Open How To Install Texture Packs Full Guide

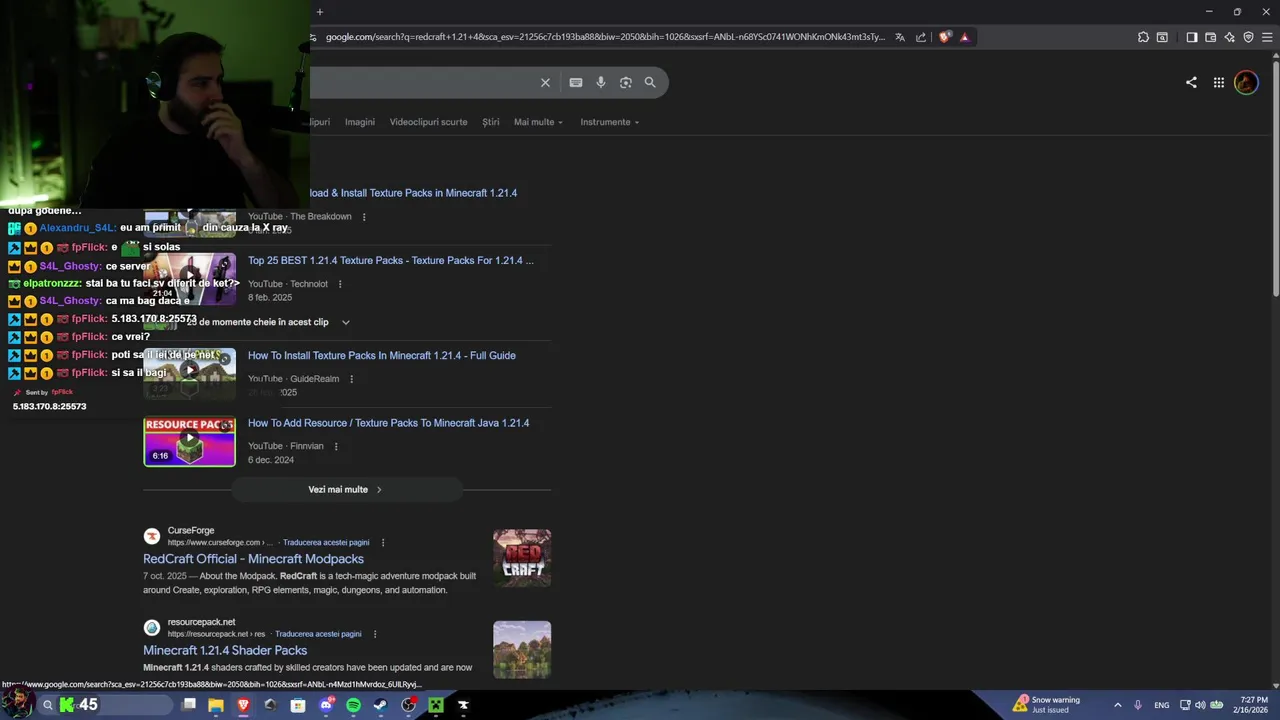point(382,356)
